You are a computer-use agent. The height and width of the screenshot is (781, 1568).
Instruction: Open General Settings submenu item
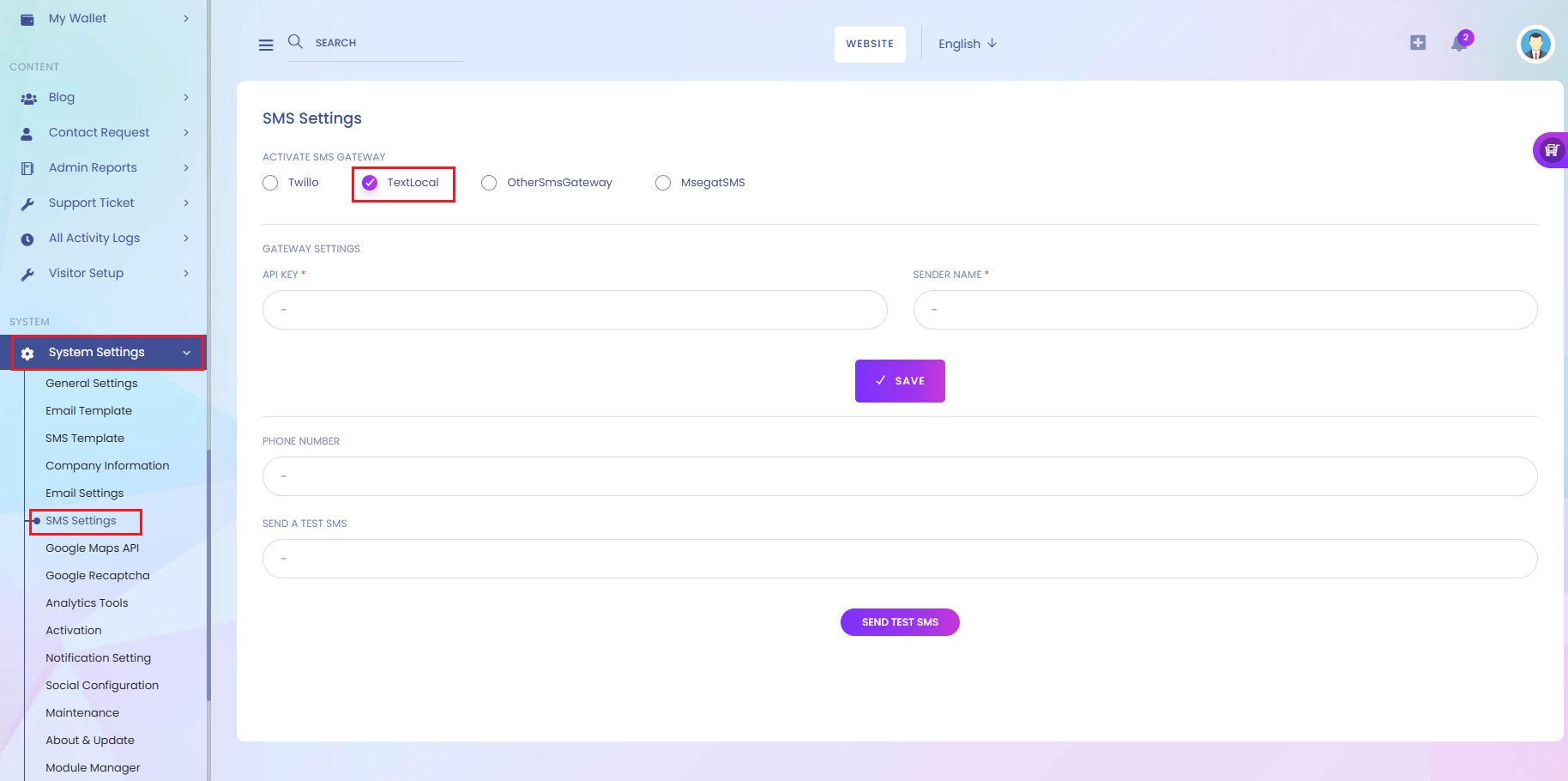[x=92, y=383]
